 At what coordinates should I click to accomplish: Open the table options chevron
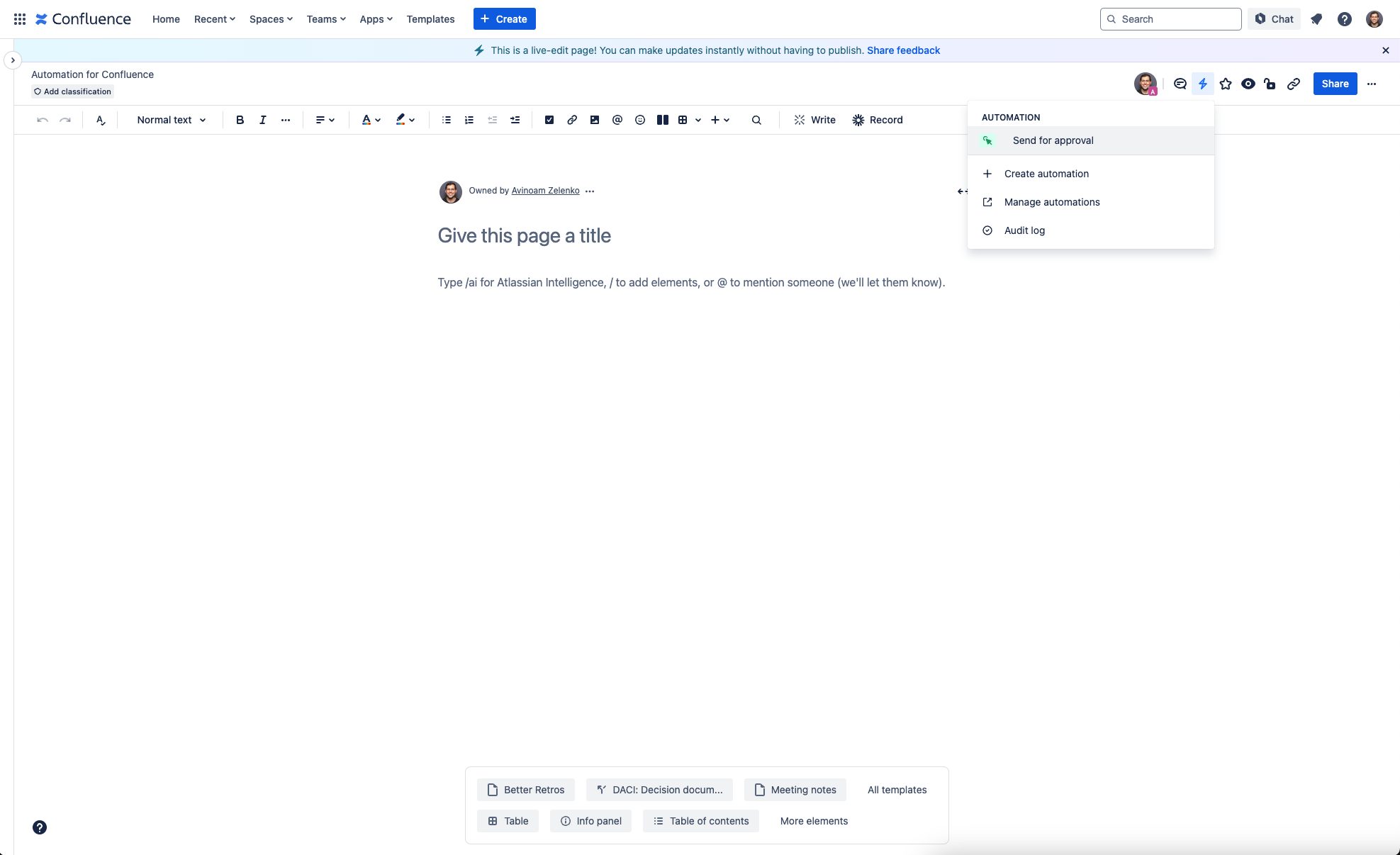(698, 120)
